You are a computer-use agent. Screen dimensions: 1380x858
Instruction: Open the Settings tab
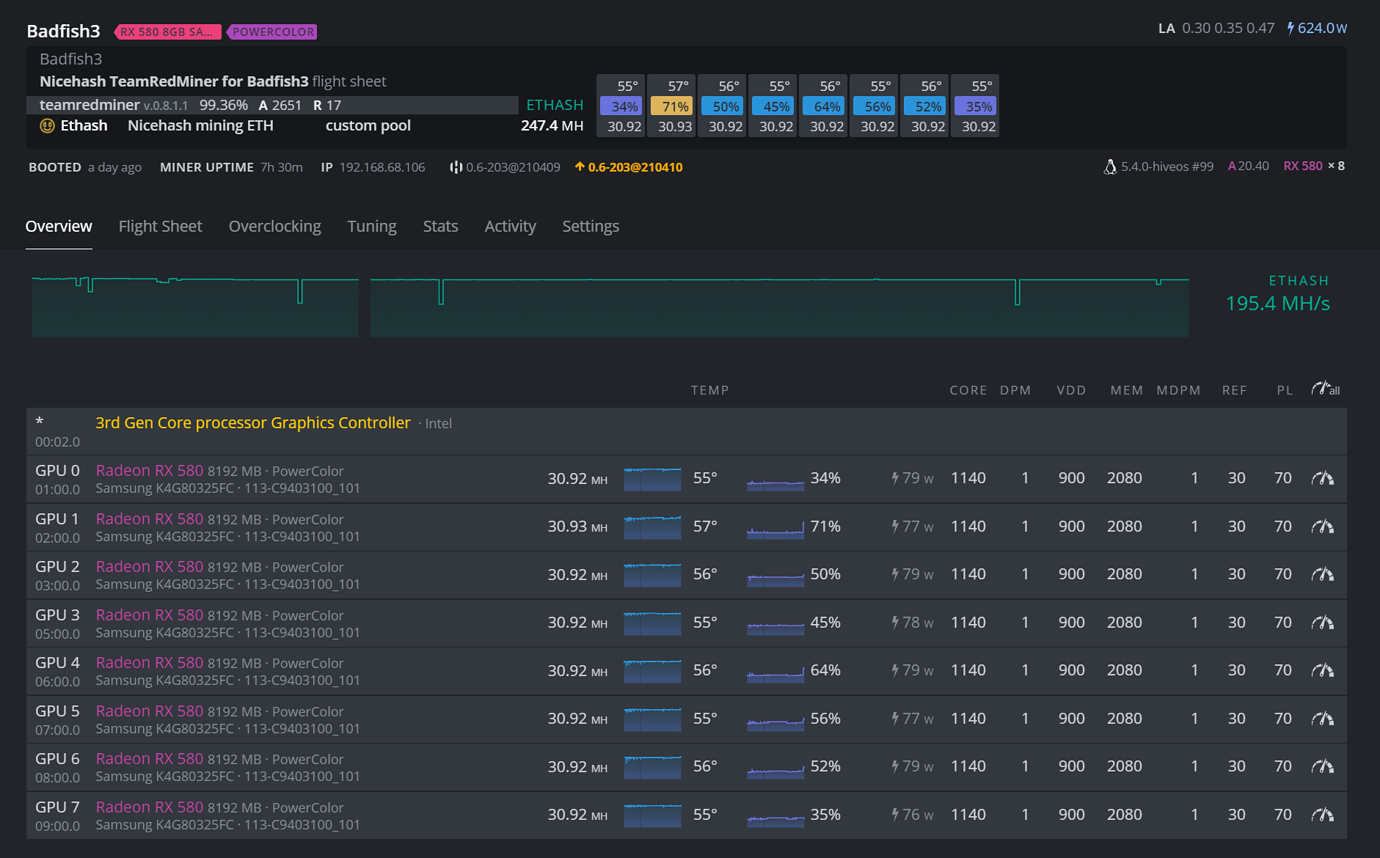coord(590,226)
